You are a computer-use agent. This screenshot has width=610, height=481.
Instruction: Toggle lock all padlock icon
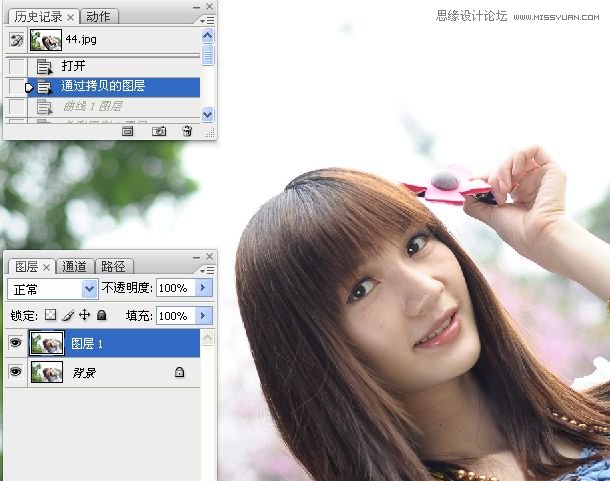(102, 315)
